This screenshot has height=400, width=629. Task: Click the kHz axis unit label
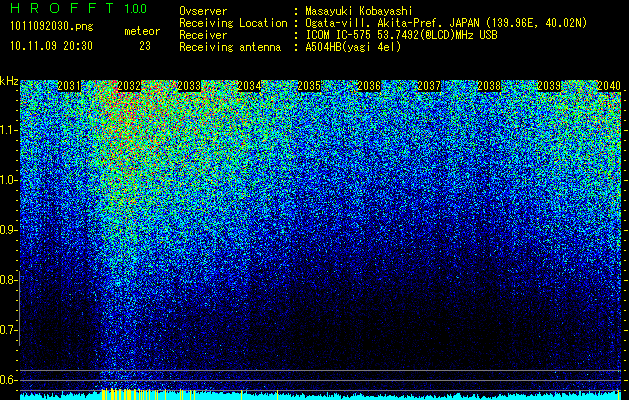pos(9,81)
